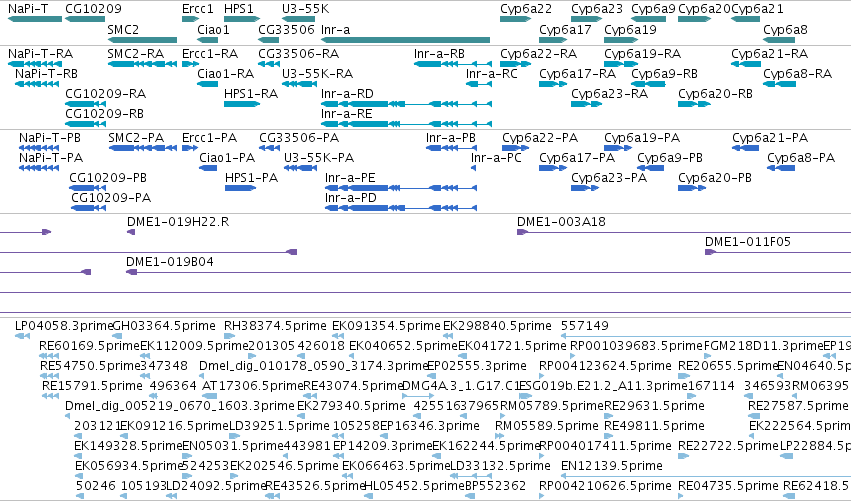Select transcript Cyp6a22-RA
The image size is (851, 501).
point(516,64)
